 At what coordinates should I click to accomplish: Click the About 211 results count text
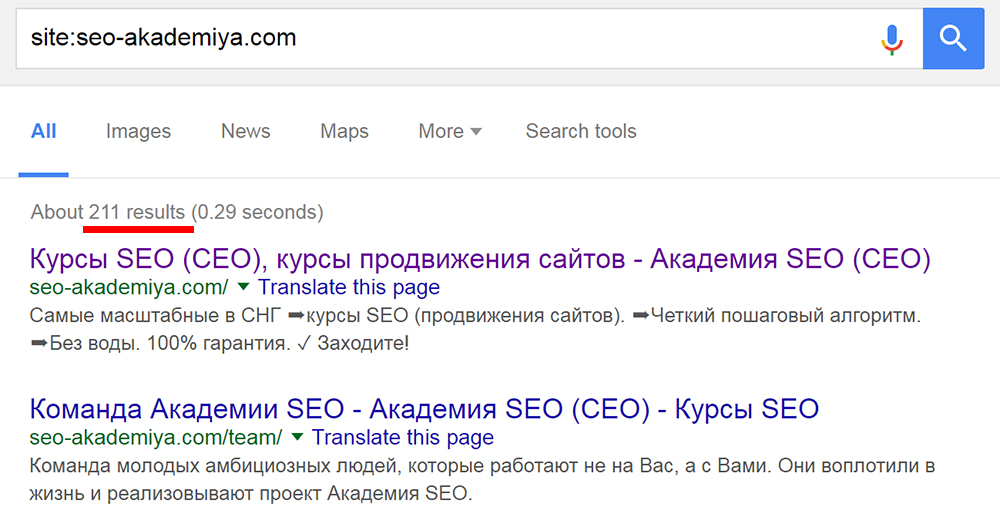click(177, 212)
